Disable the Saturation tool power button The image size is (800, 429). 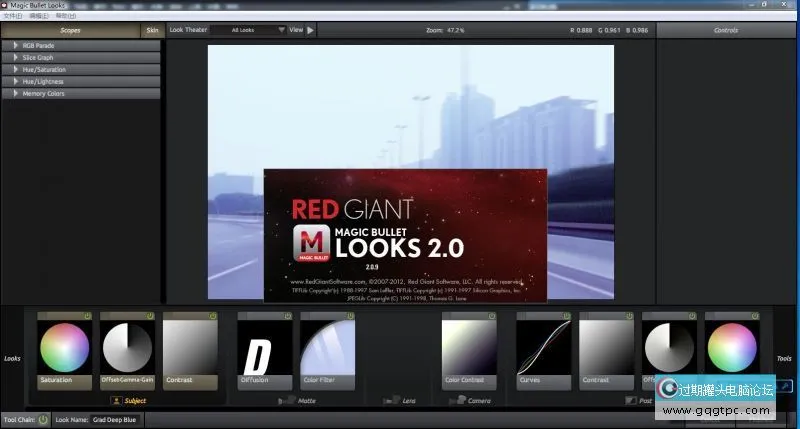click(x=87, y=316)
